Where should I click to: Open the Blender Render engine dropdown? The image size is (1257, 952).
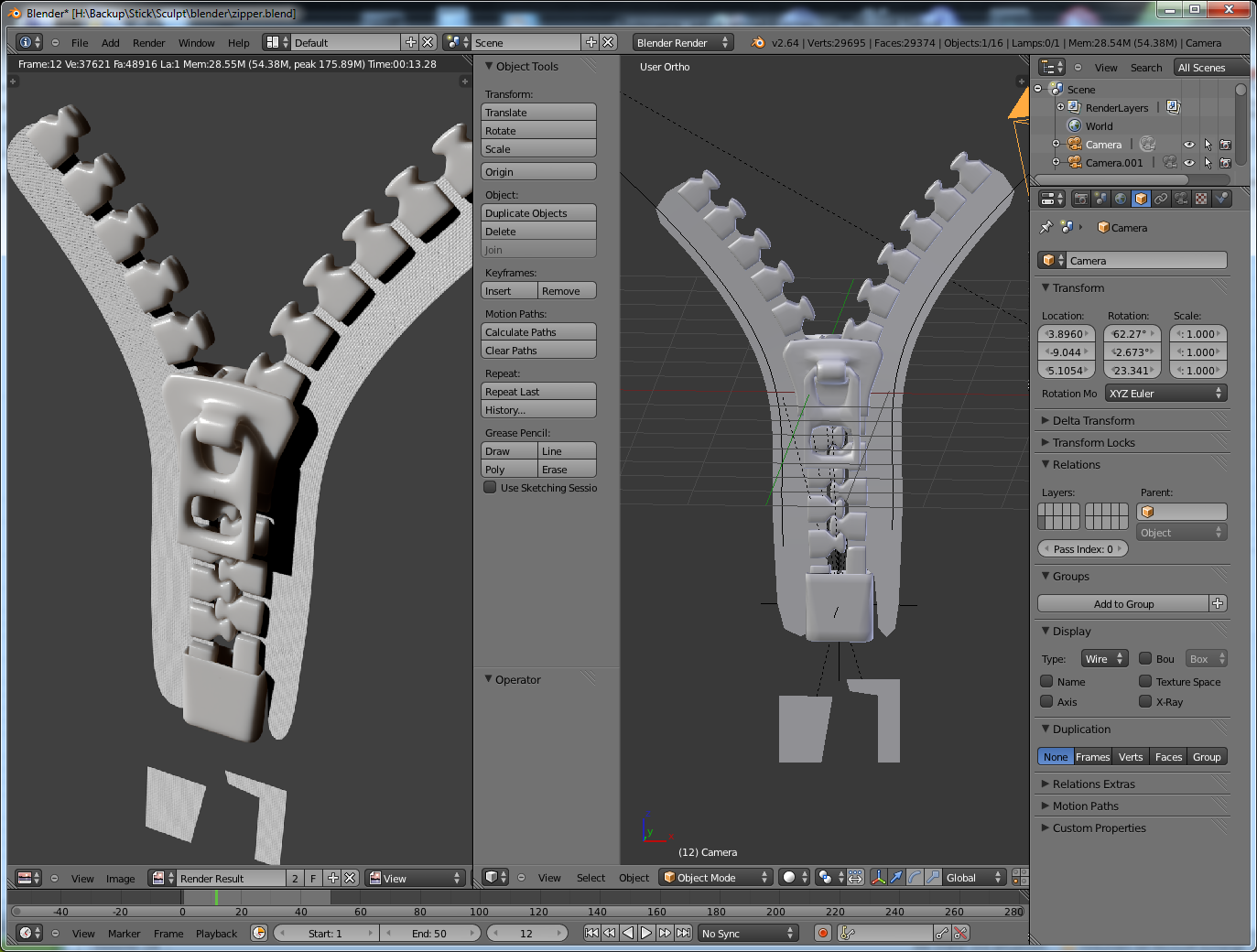[682, 43]
